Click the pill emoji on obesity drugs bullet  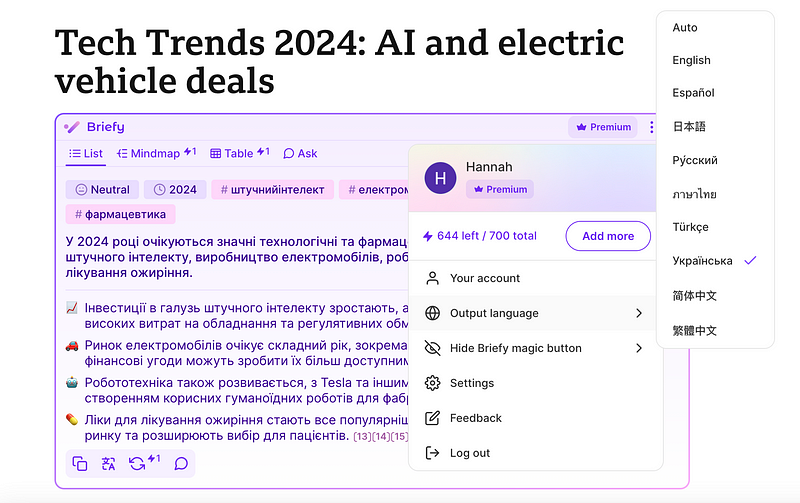[72, 420]
